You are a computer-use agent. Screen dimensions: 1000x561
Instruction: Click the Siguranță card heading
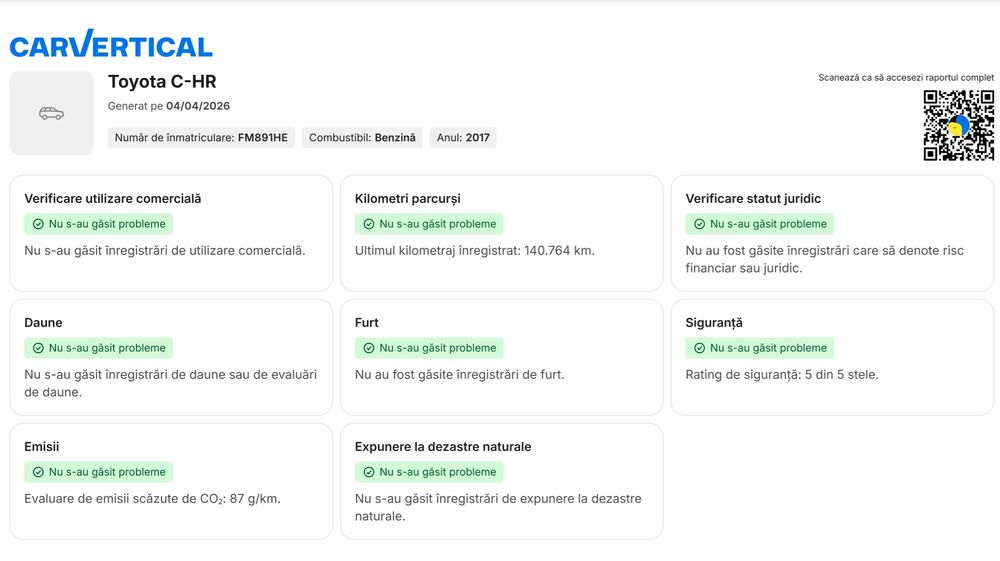click(x=714, y=323)
